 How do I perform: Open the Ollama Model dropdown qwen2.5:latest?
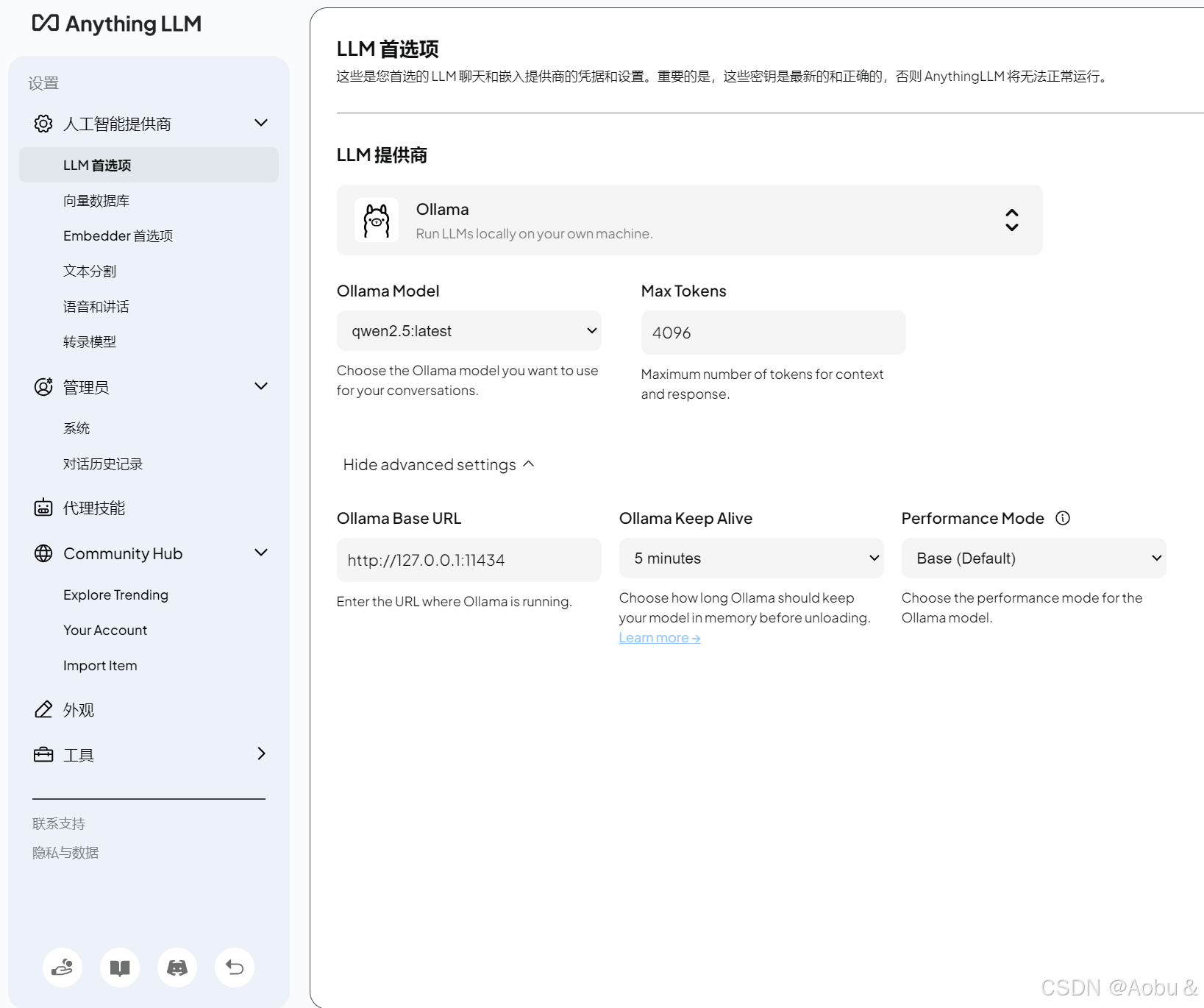(469, 331)
